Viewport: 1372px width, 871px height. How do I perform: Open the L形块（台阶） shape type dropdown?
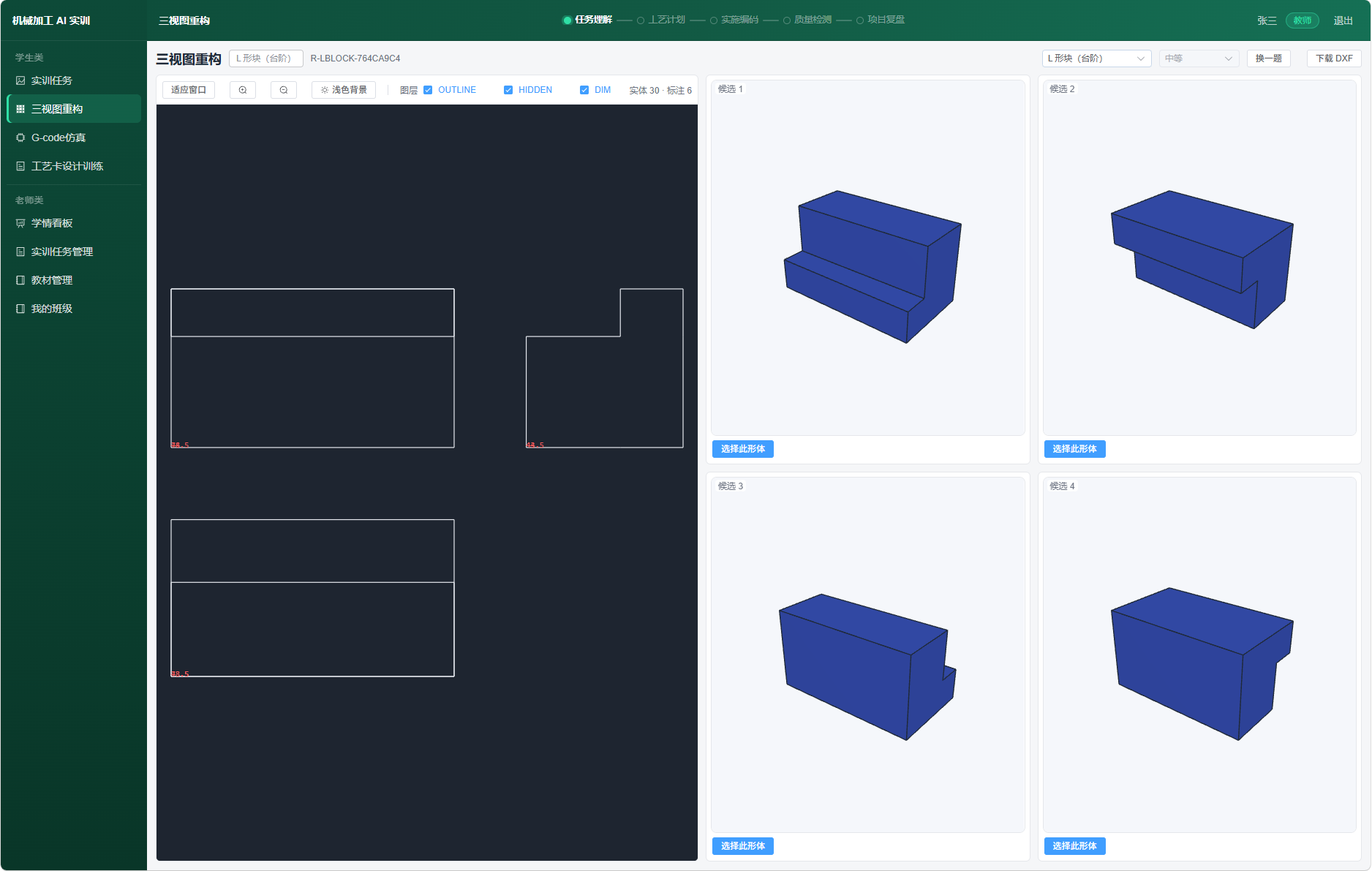coord(1096,59)
